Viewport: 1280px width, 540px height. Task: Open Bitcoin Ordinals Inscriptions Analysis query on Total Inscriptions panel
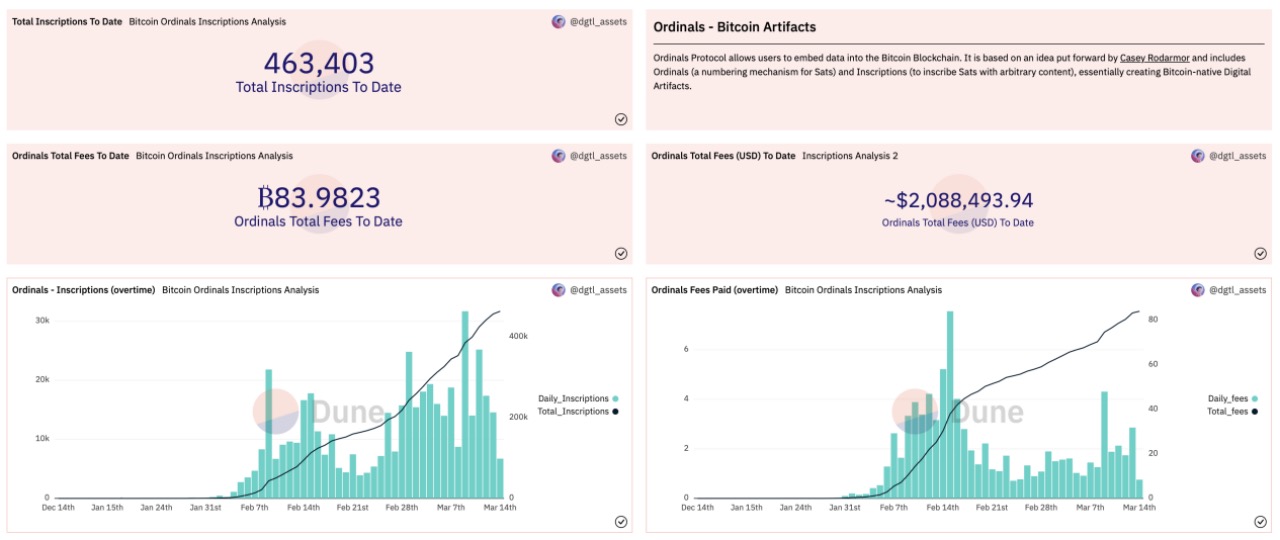207,21
